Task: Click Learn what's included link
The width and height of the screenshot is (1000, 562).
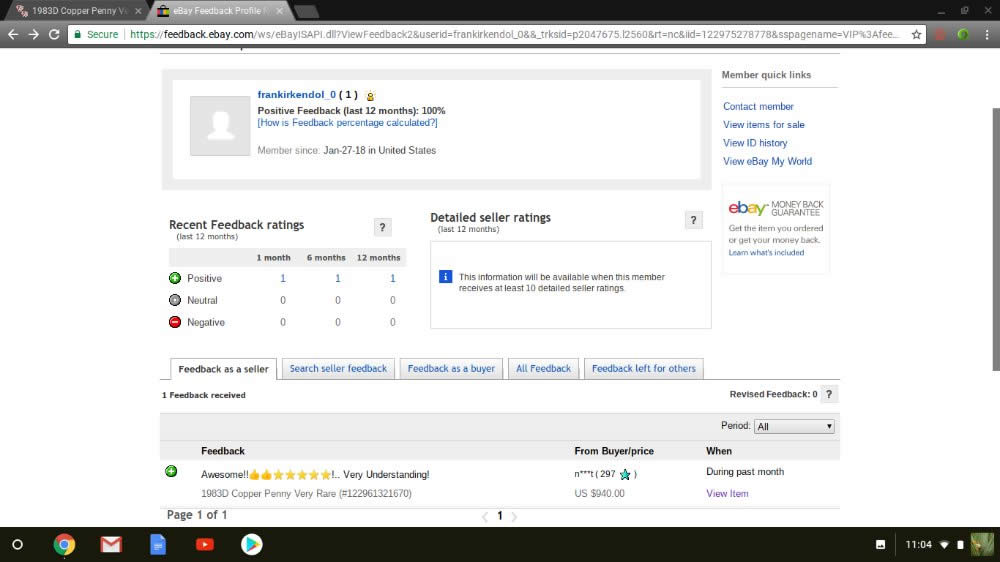Action: pos(766,253)
